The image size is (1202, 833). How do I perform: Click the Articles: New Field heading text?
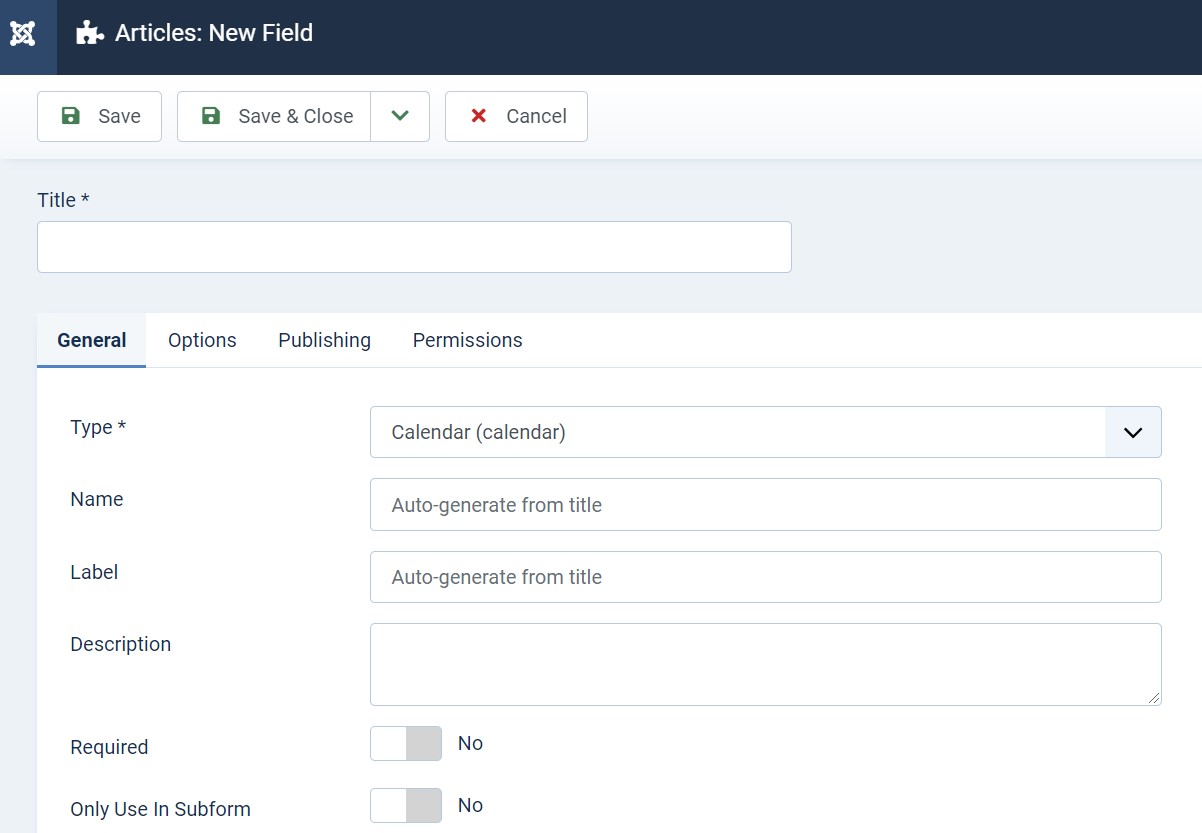pos(214,33)
